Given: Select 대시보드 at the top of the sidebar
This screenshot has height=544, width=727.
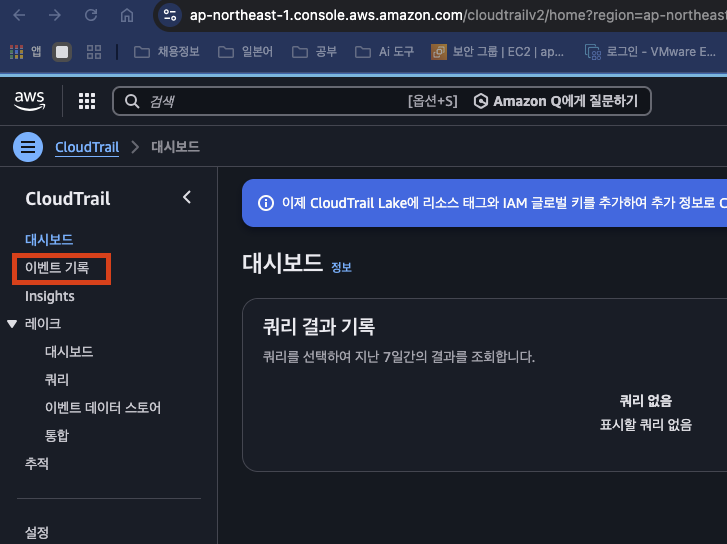Looking at the screenshot, I should (49, 239).
